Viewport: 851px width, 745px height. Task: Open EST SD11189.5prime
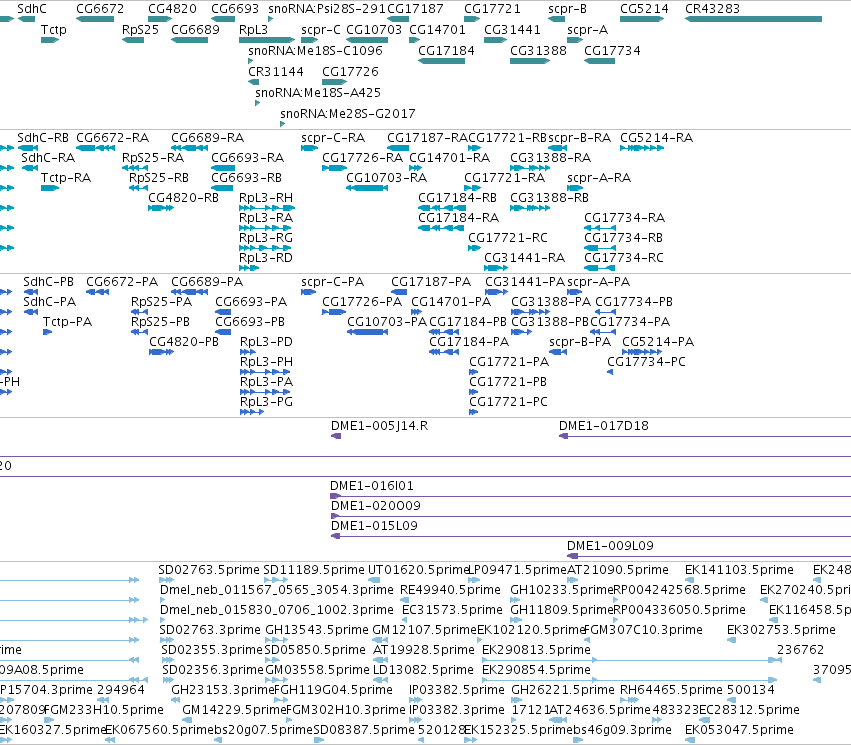[x=314, y=570]
